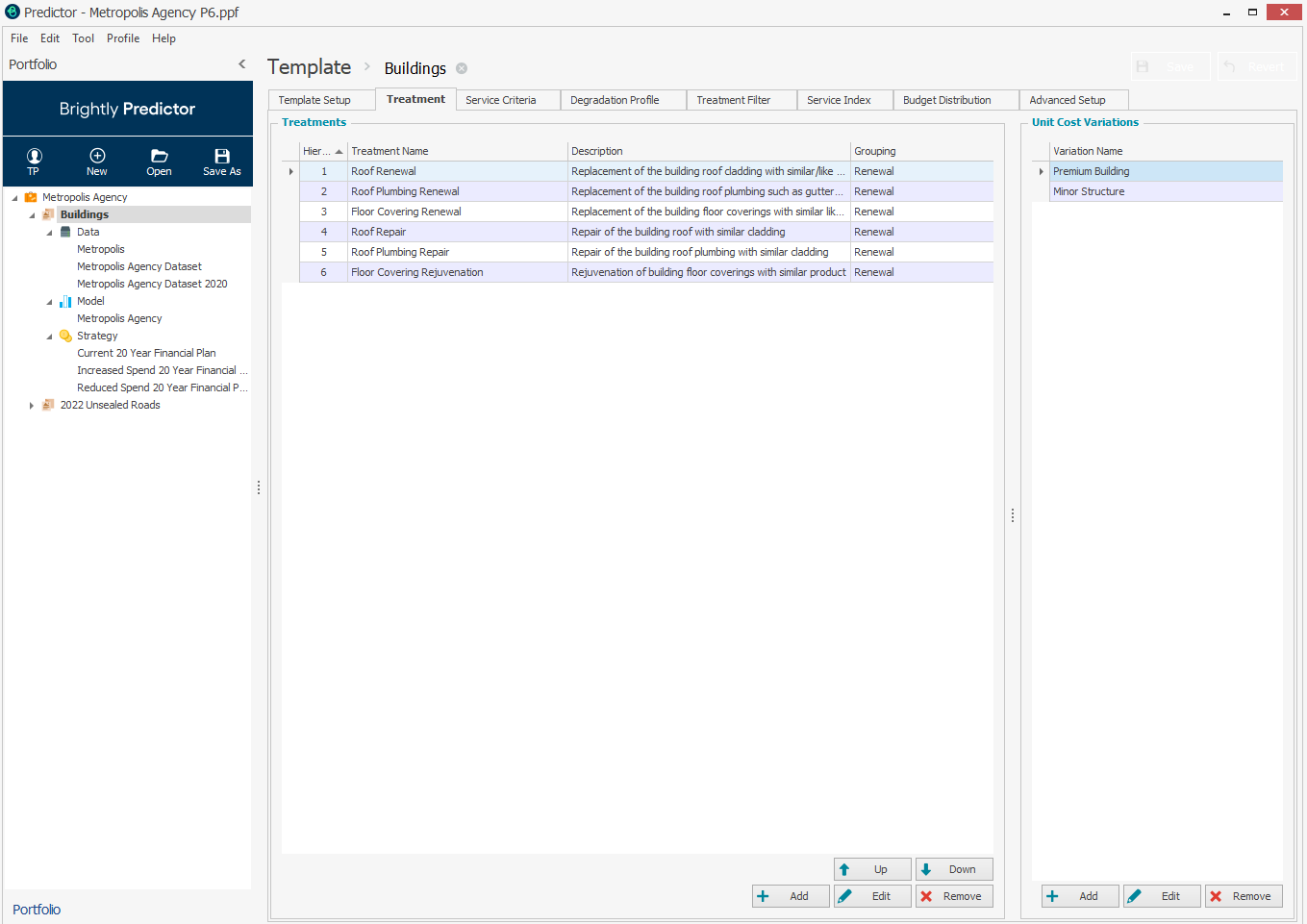Open Current 20 Year Financial Plan strategy

(146, 353)
